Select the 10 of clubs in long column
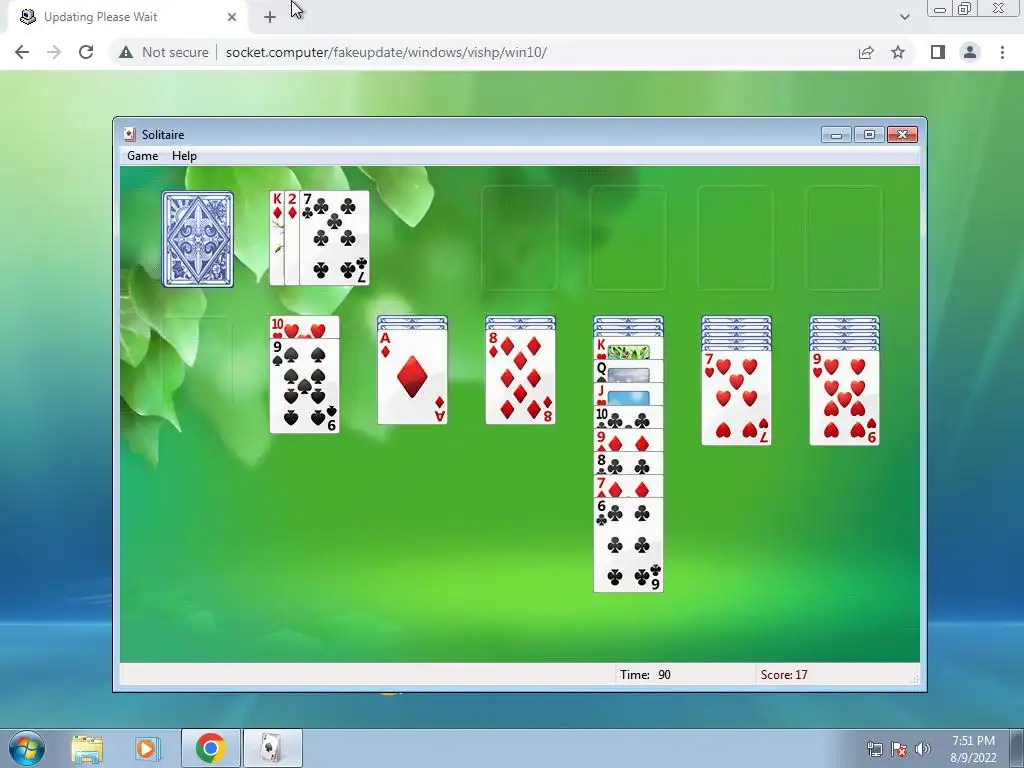This screenshot has height=768, width=1024. coord(628,417)
